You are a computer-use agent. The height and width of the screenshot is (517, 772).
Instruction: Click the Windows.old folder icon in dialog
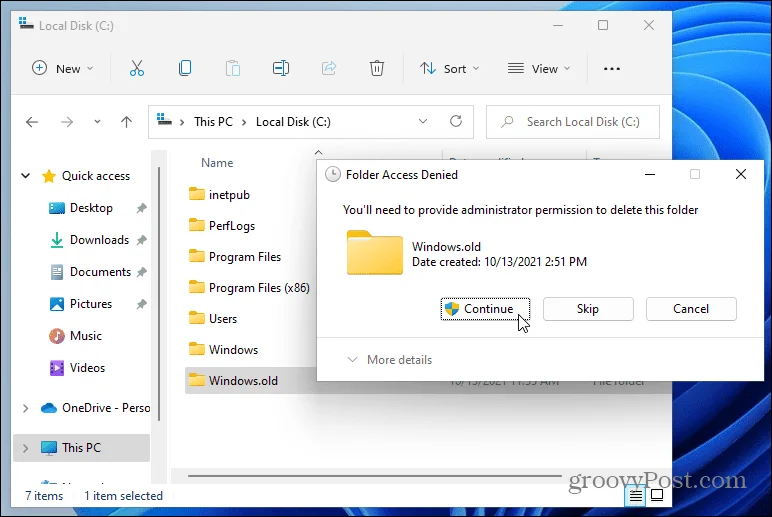(x=374, y=252)
